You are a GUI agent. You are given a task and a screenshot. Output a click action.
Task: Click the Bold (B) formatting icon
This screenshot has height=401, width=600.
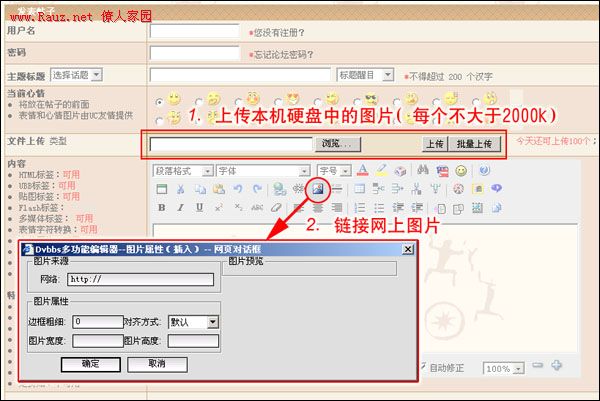pyautogui.click(x=162, y=207)
